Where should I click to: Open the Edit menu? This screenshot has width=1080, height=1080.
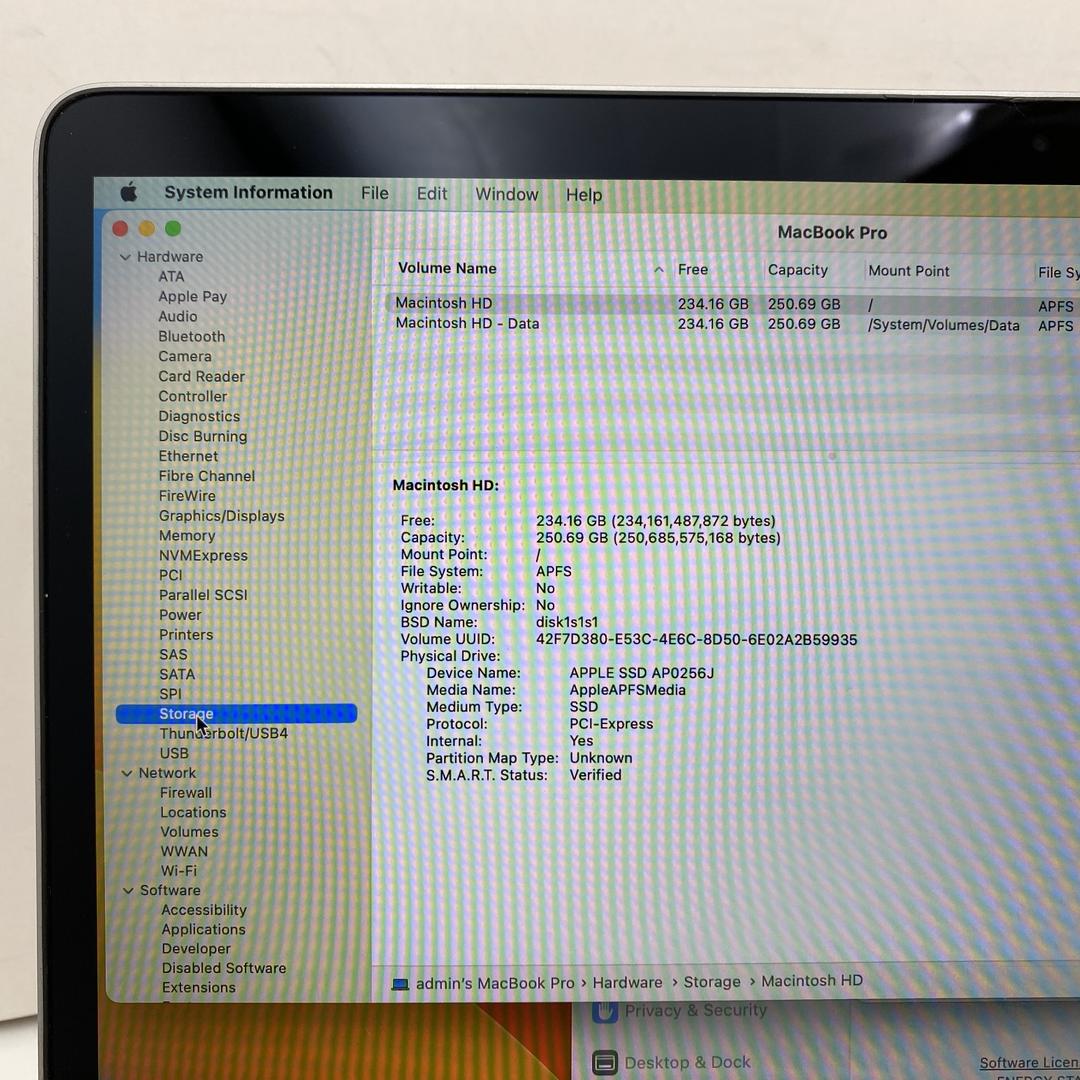coord(432,194)
